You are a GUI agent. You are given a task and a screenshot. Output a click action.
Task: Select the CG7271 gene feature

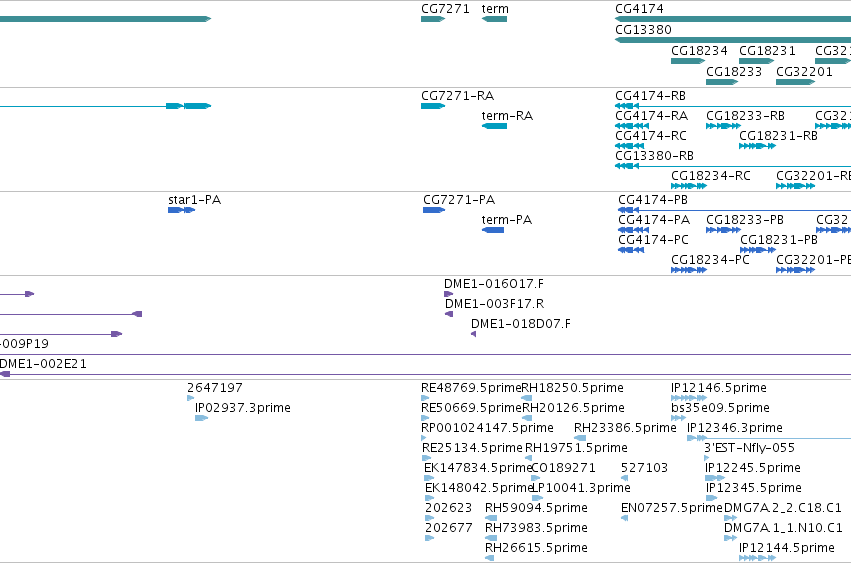pyautogui.click(x=433, y=19)
